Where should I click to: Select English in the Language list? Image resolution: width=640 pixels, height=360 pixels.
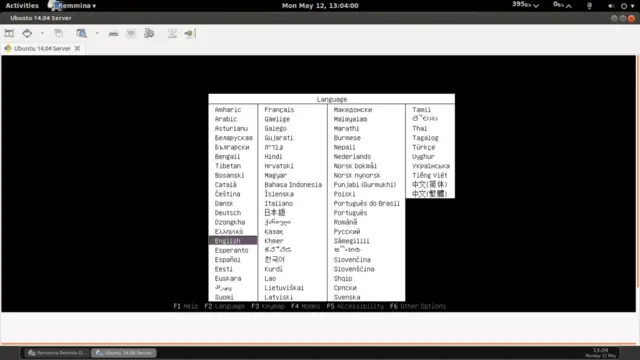(x=233, y=241)
